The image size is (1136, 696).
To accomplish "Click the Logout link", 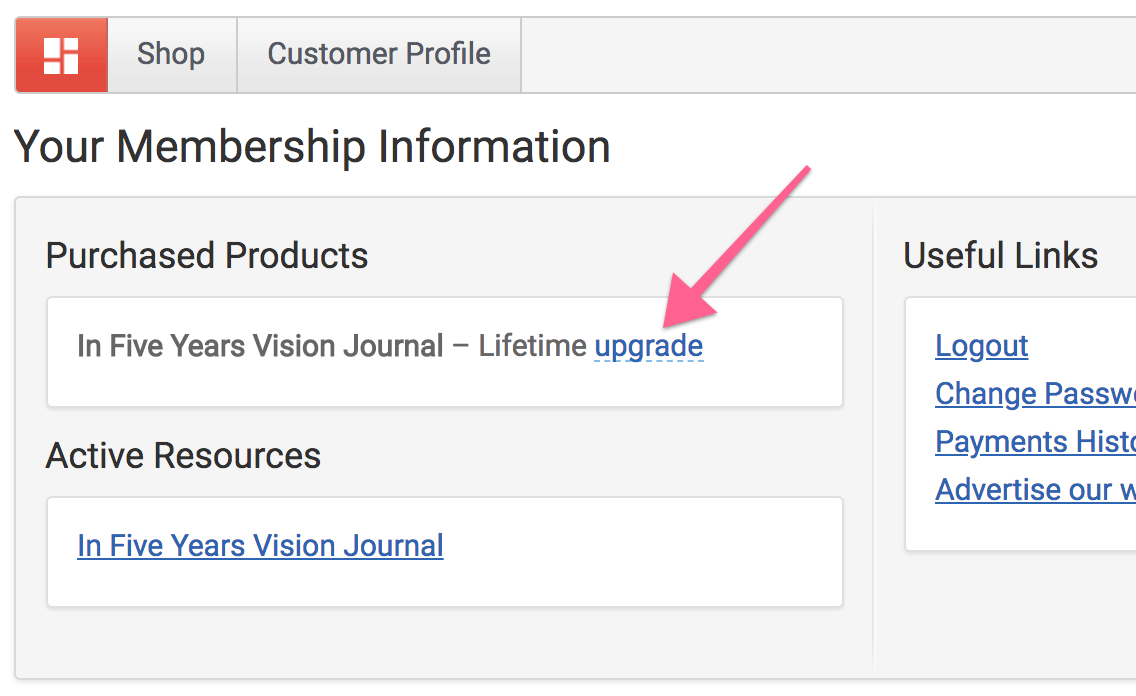I will click(x=982, y=346).
